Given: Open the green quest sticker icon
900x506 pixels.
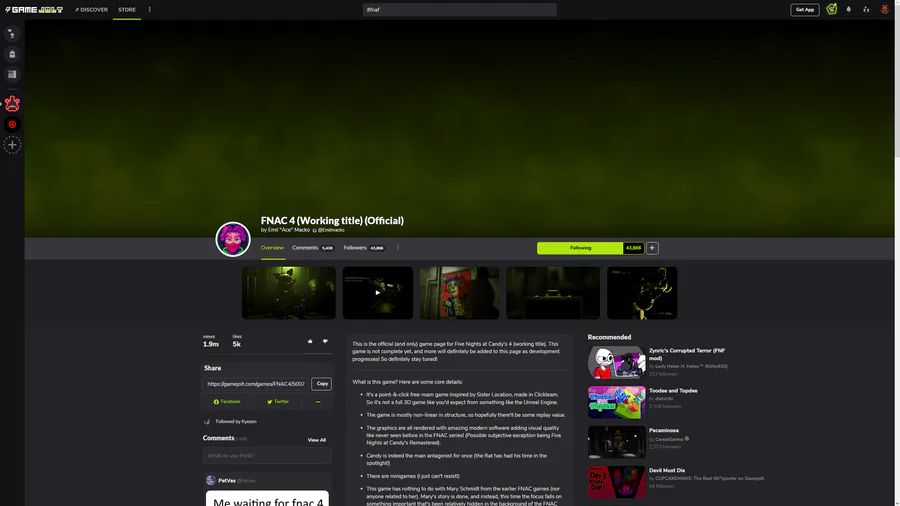Looking at the screenshot, I should click(832, 9).
